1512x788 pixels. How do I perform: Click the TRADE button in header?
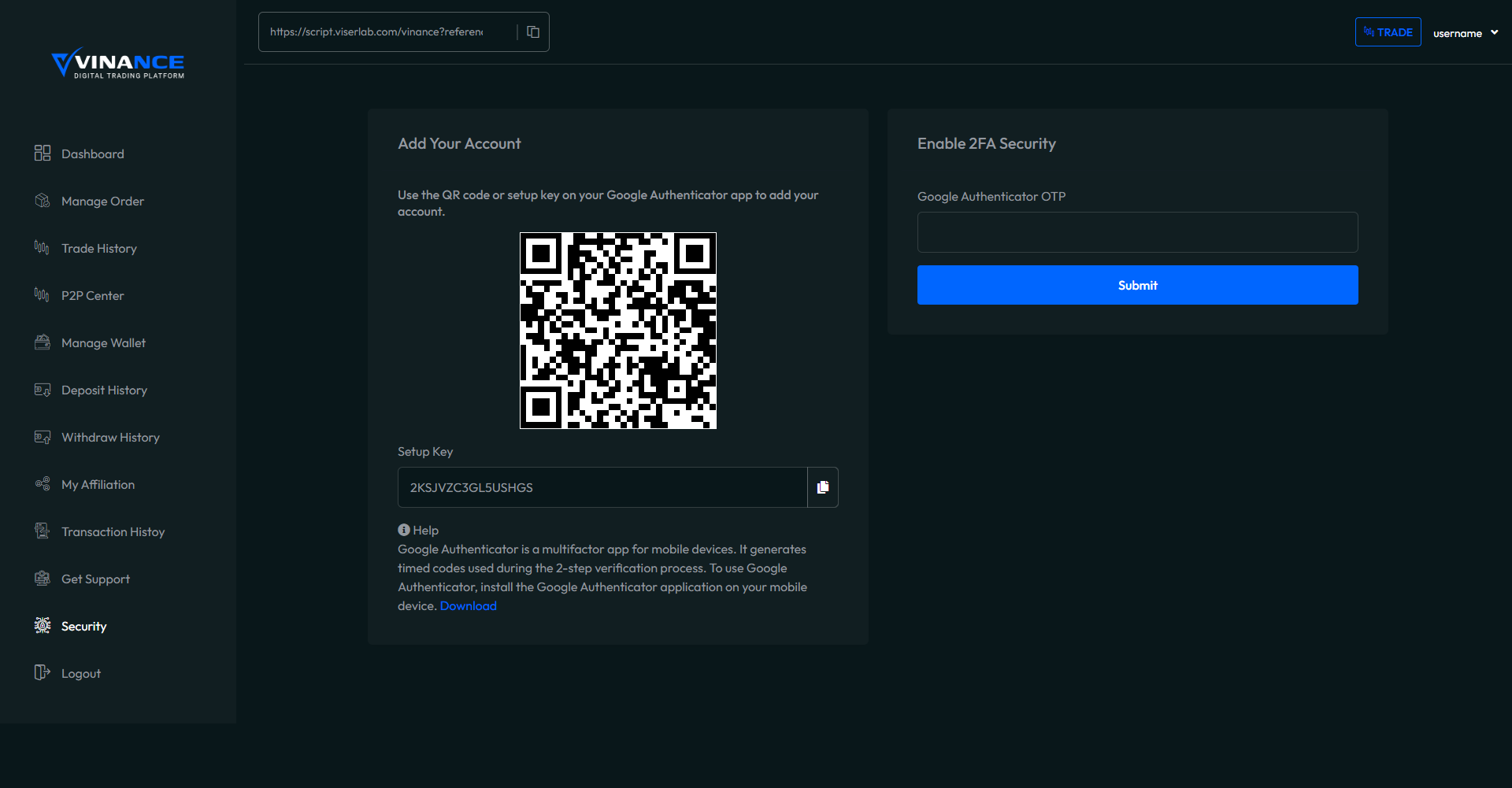point(1388,32)
